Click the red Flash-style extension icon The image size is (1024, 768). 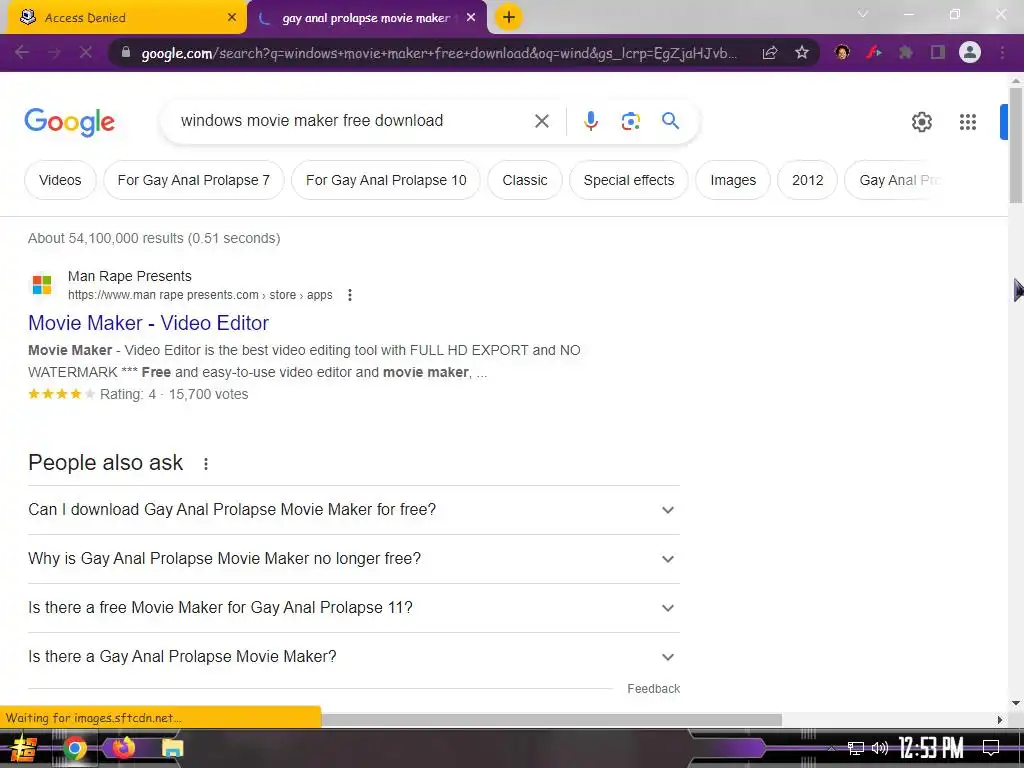[874, 52]
